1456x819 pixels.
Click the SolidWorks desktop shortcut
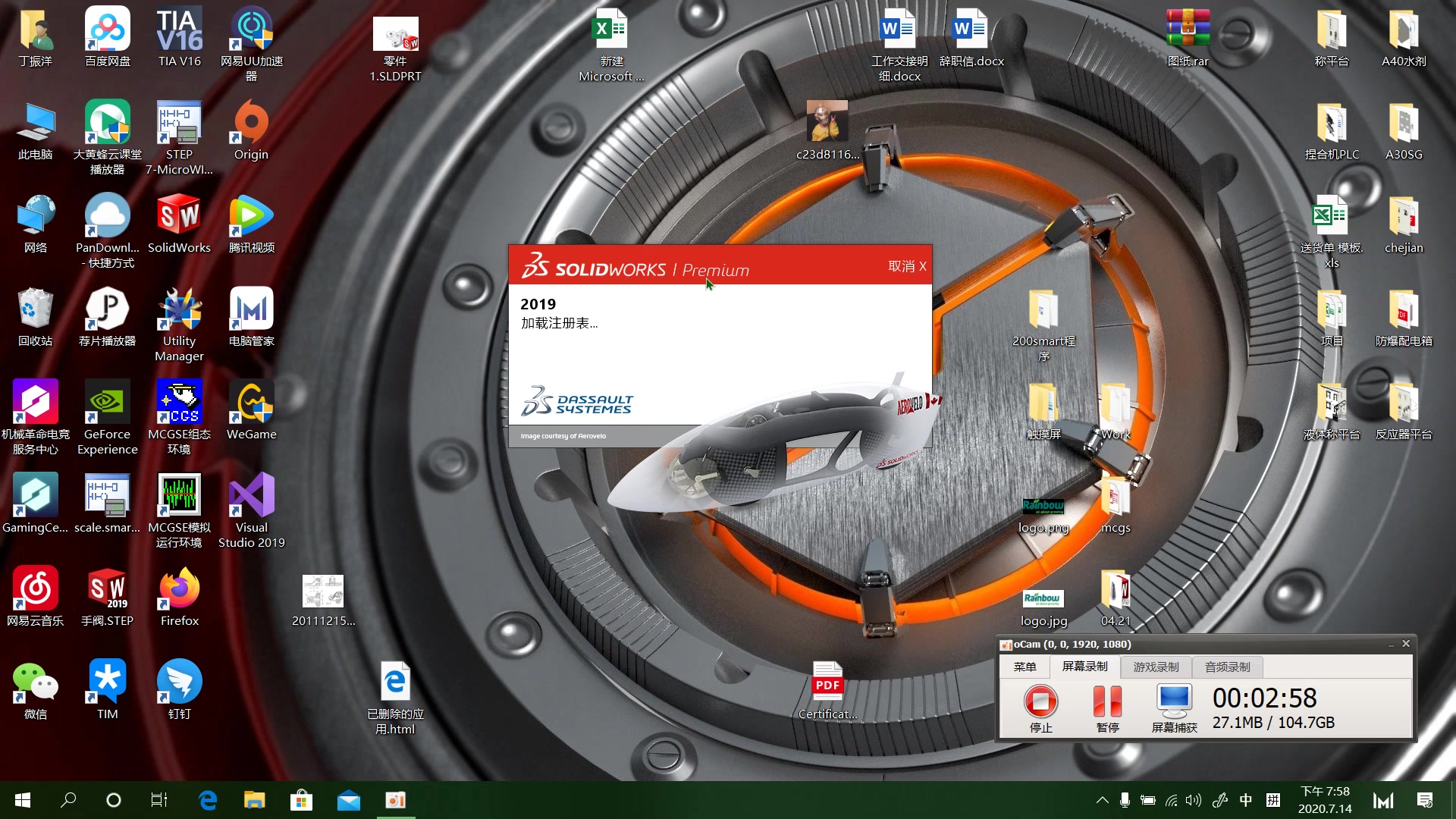179,220
